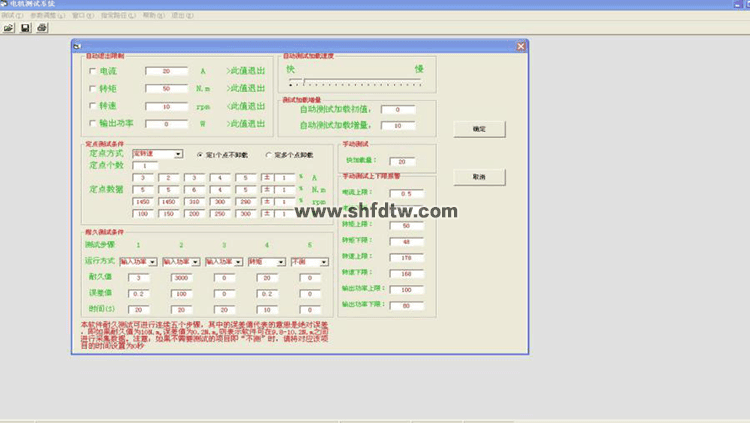Click the auto test loading speed slider
This screenshot has width=750, height=423.
point(355,83)
